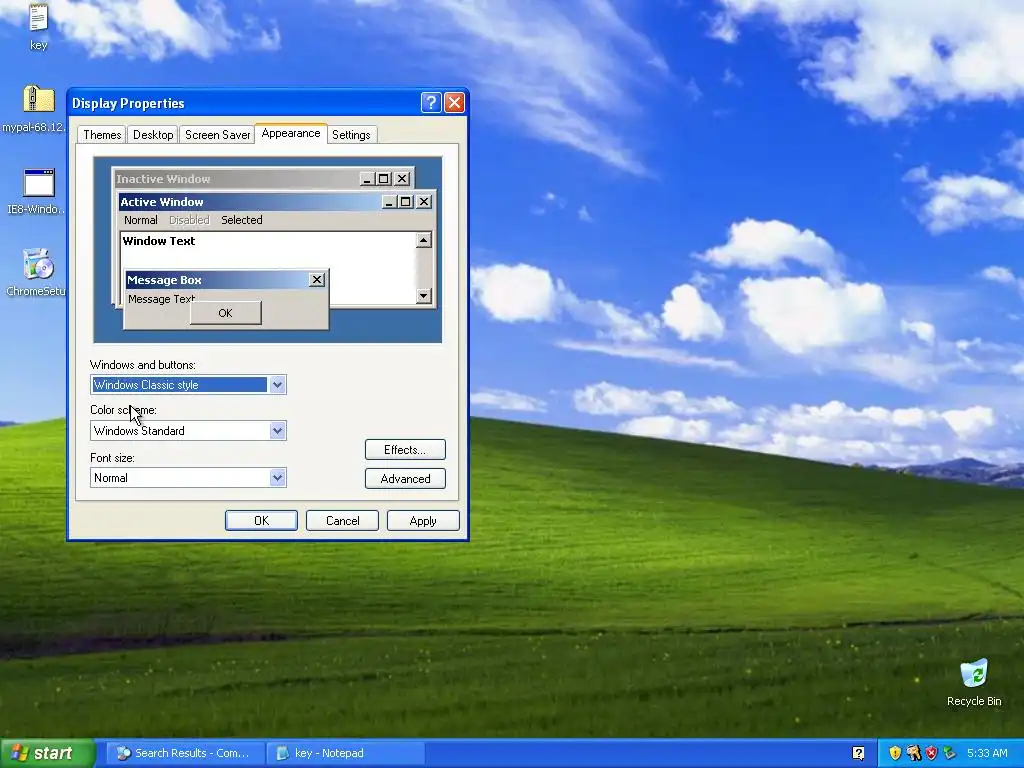Click the Inactive Window preview close icon
Image resolution: width=1024 pixels, height=768 pixels.
tap(402, 178)
